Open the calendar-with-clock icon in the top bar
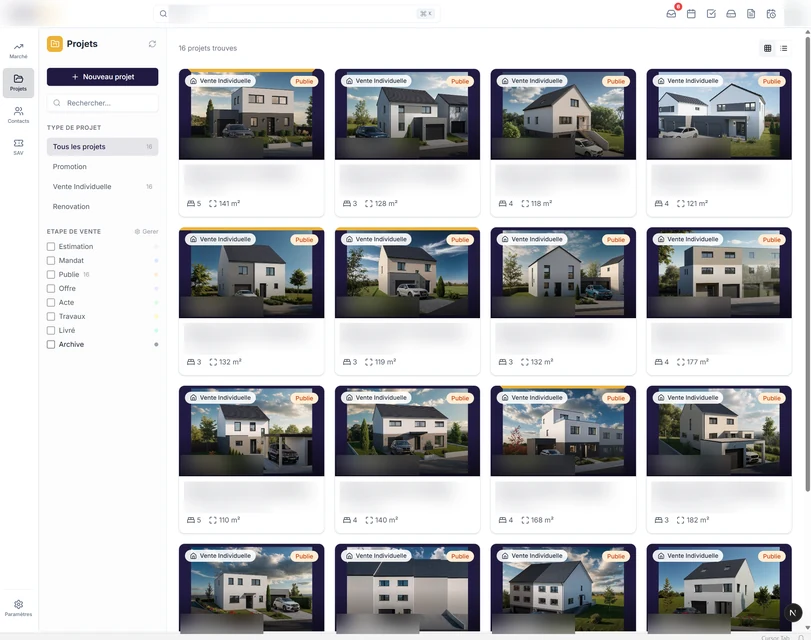Screen dimensions: 811x640 771,13
